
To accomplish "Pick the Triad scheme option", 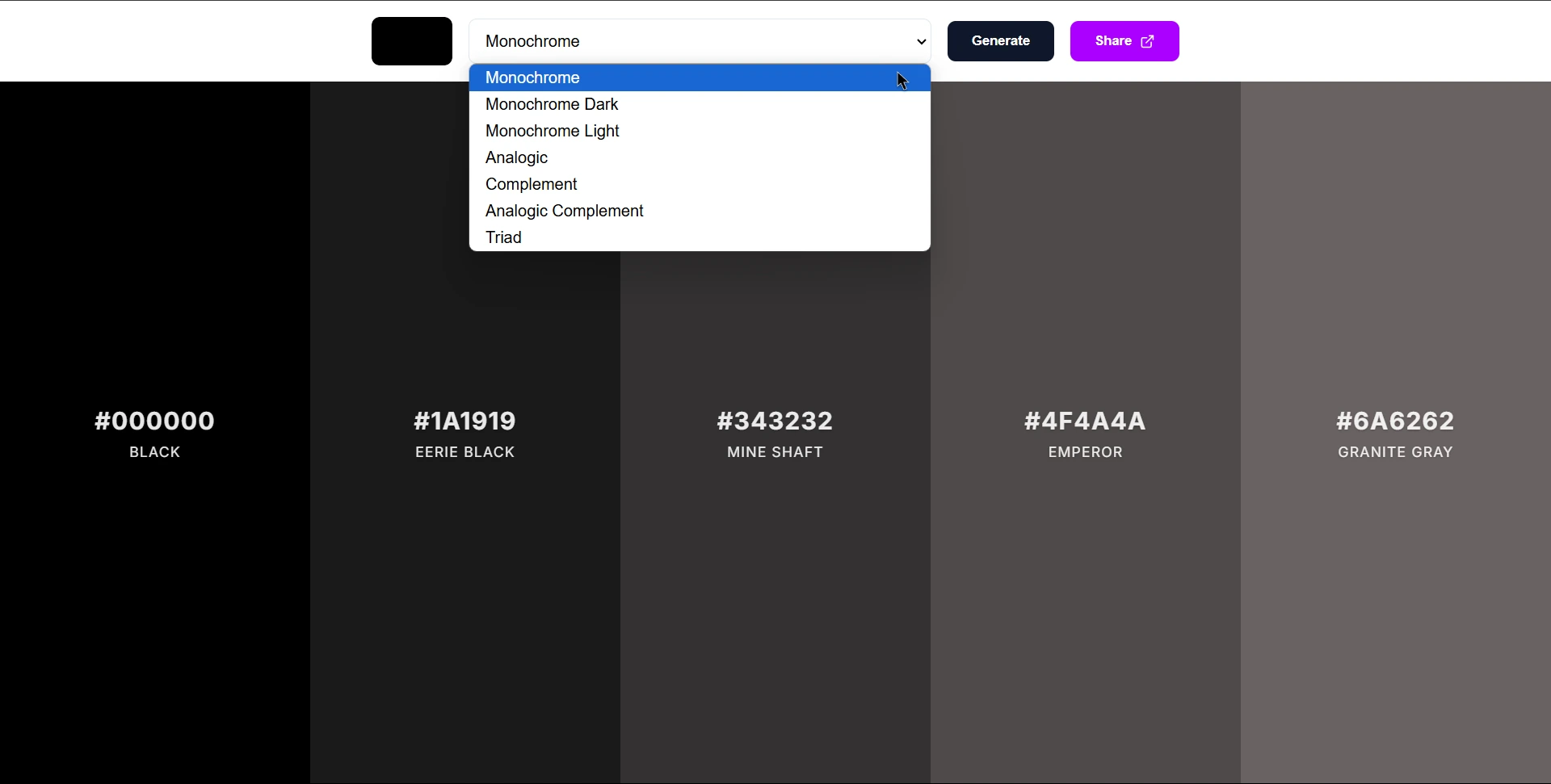I will pyautogui.click(x=502, y=237).
